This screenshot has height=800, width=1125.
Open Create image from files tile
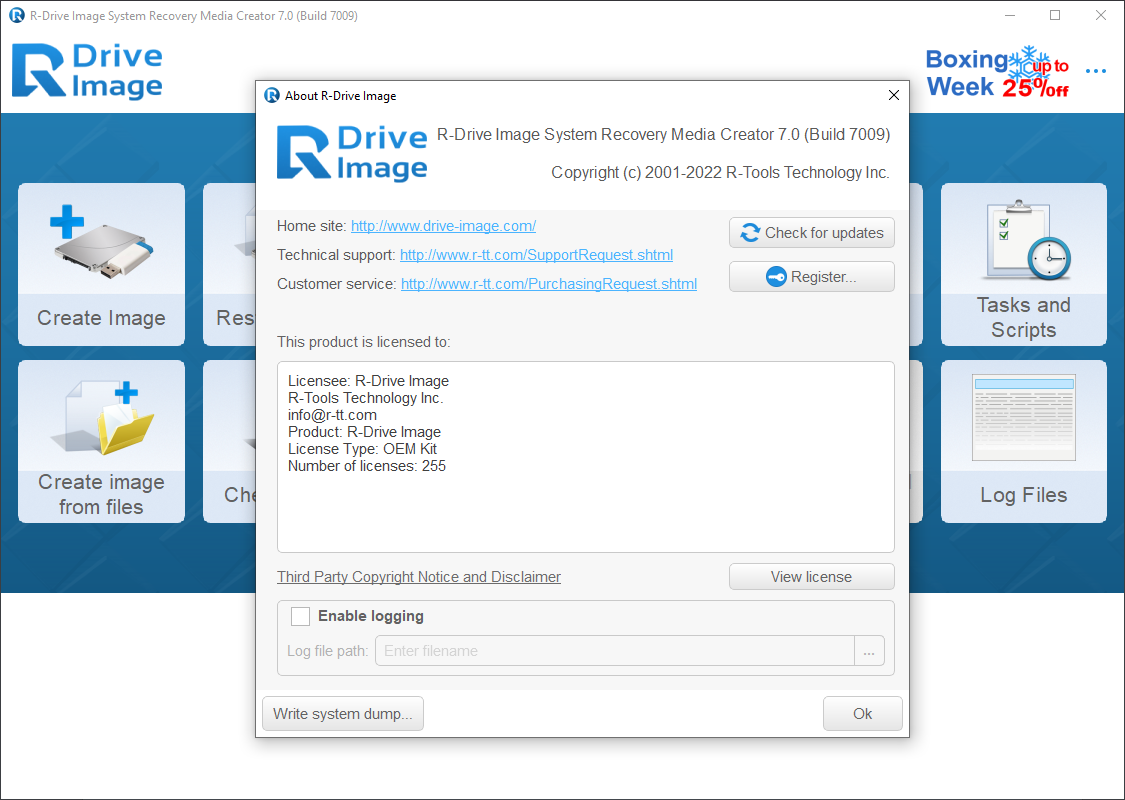[101, 441]
